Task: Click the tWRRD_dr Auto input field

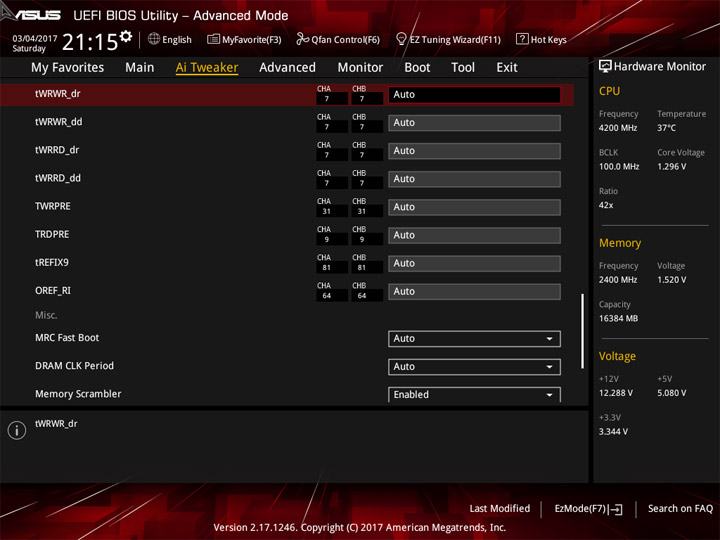Action: click(x=474, y=151)
